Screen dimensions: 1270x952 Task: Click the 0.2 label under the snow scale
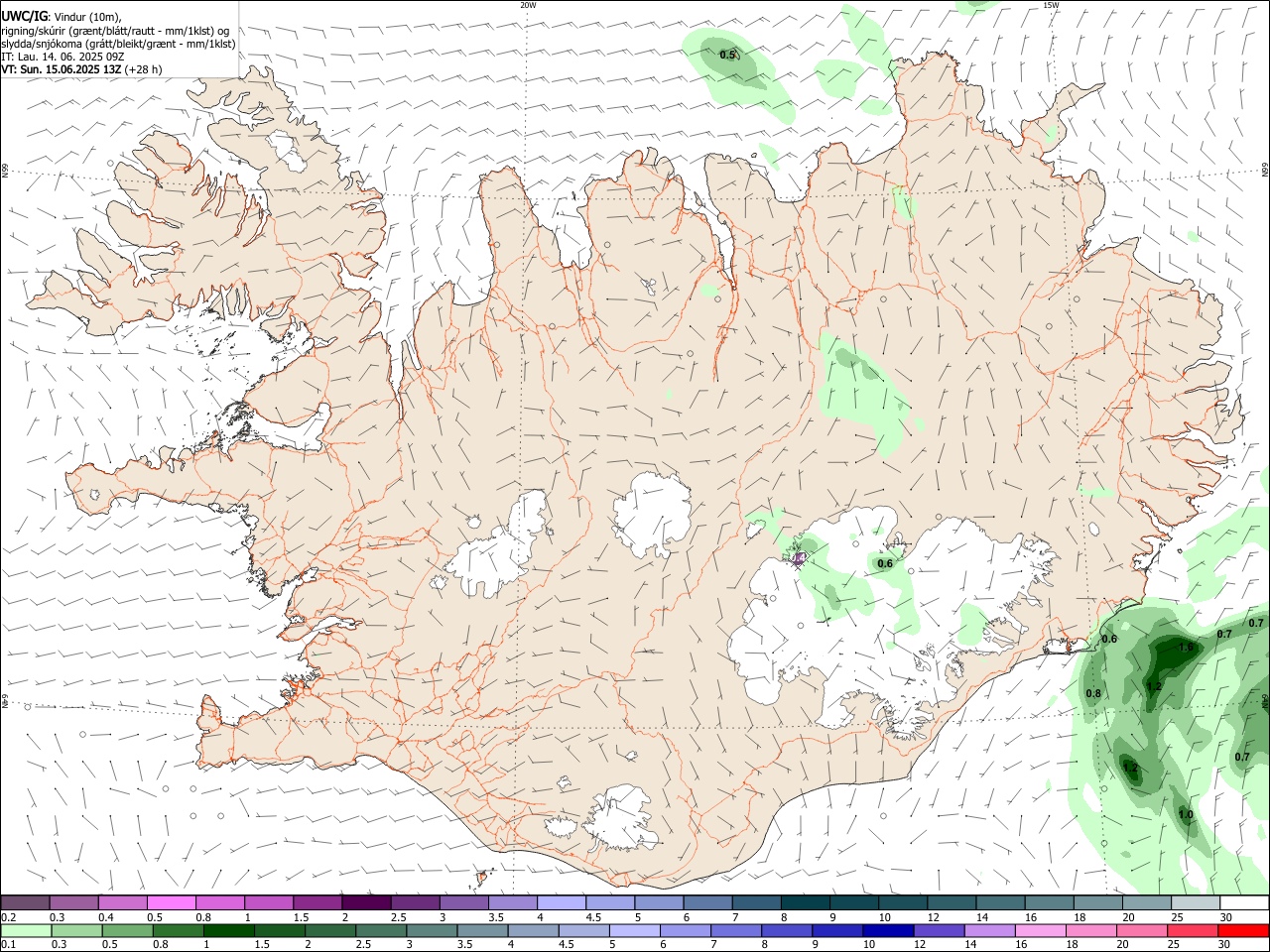click(8, 917)
